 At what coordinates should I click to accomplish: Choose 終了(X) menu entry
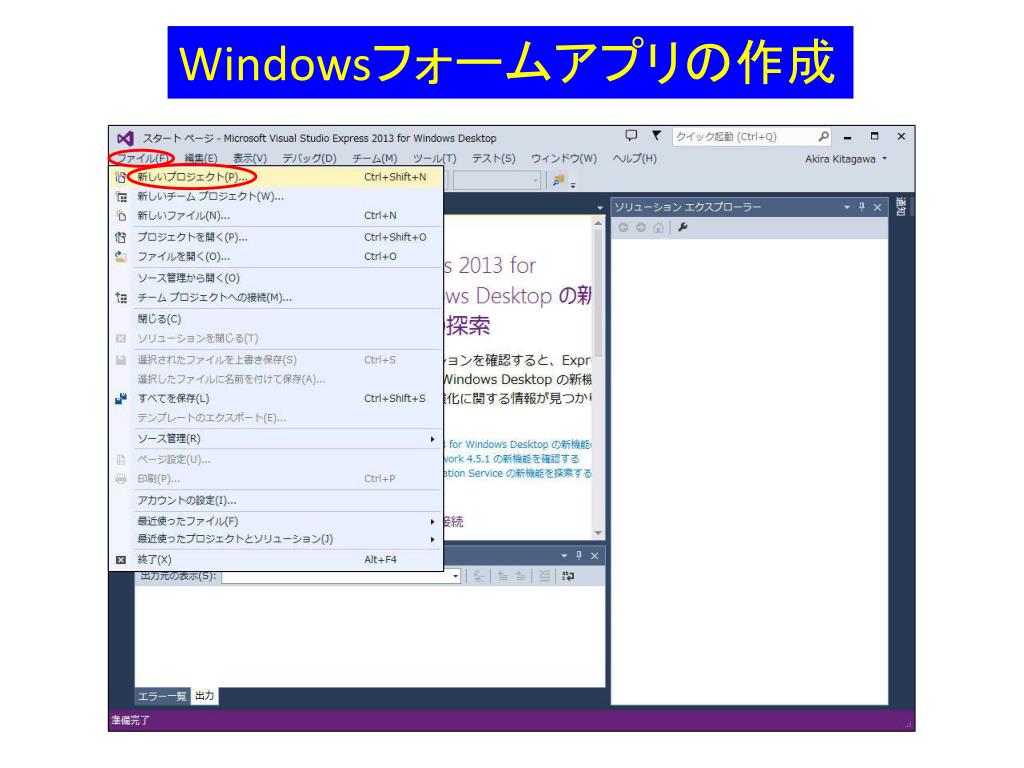278,560
